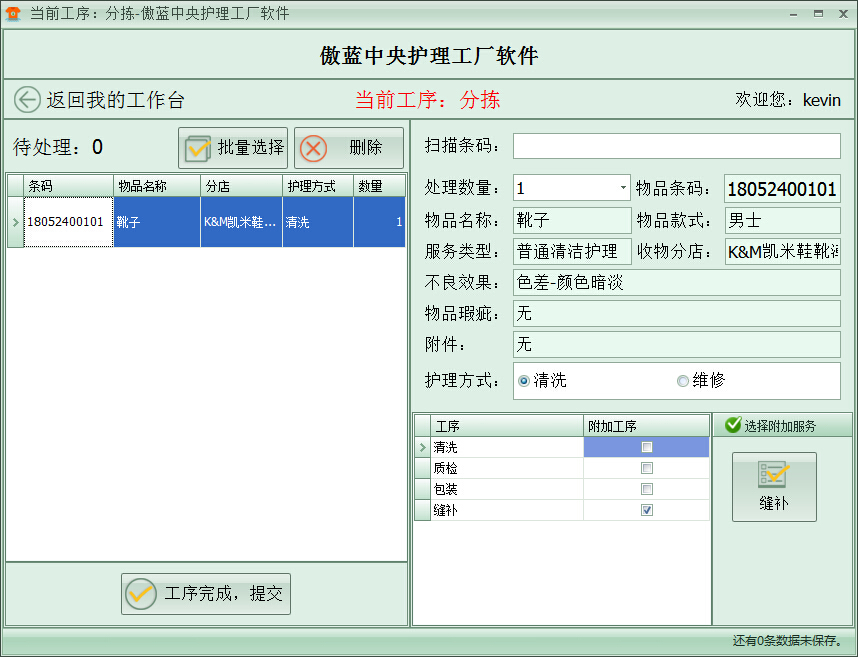
Task: Select the 维修 radio button
Action: (x=683, y=381)
